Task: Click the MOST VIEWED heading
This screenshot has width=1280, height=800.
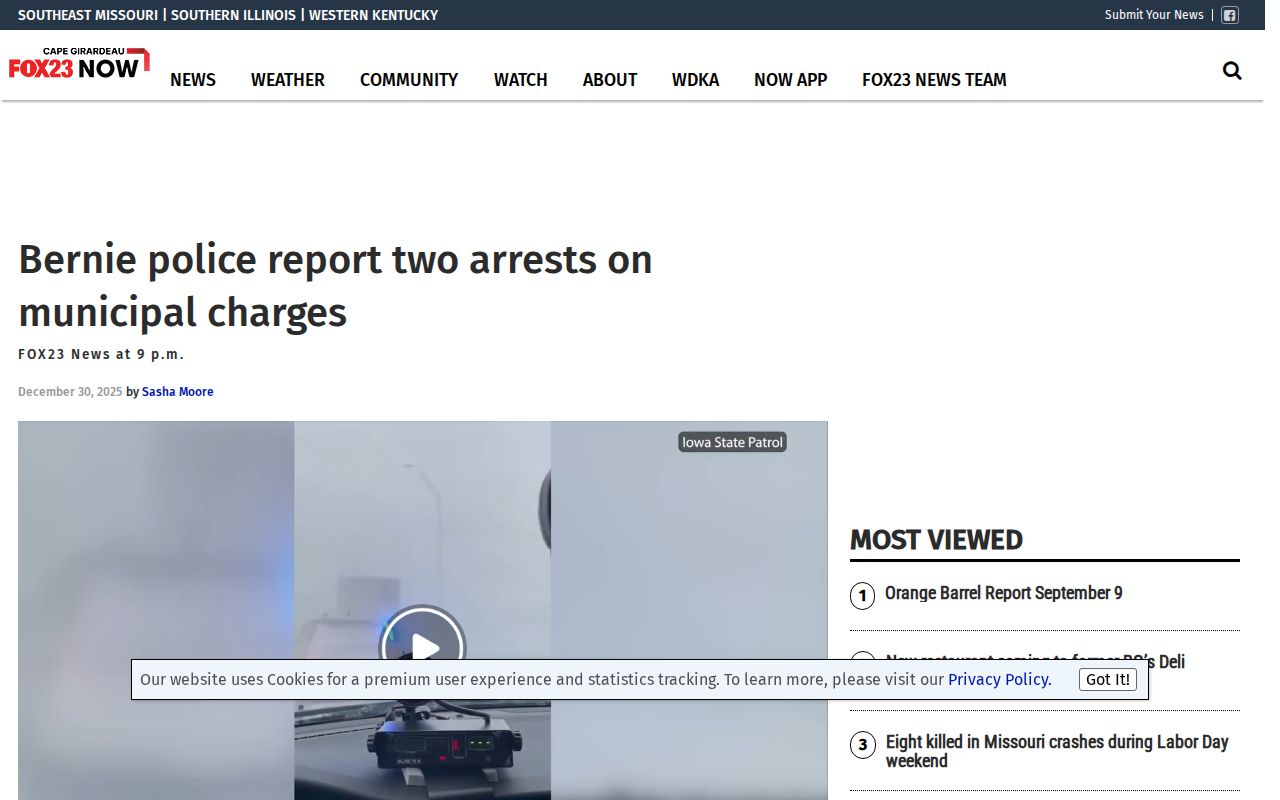Action: point(936,540)
